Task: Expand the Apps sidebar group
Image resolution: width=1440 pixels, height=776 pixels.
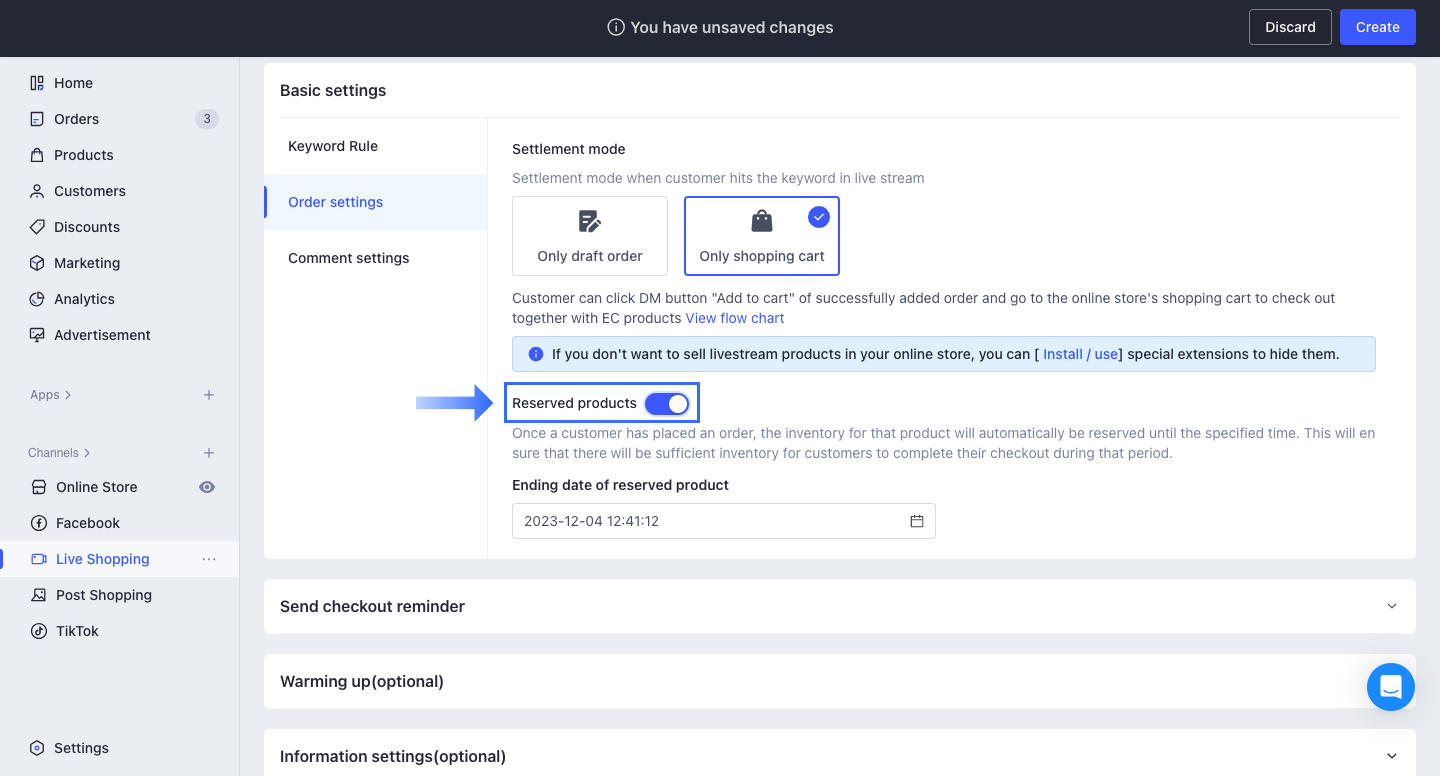Action: (x=51, y=395)
